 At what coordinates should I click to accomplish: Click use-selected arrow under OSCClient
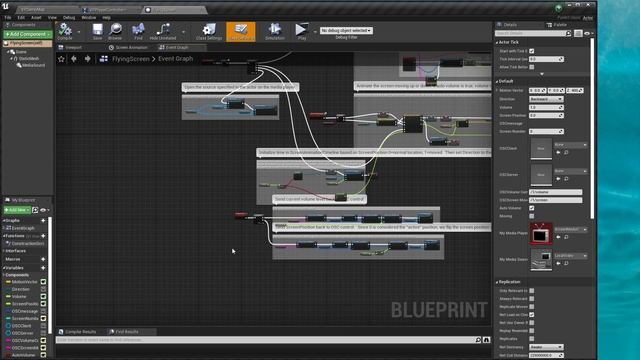tap(558, 152)
